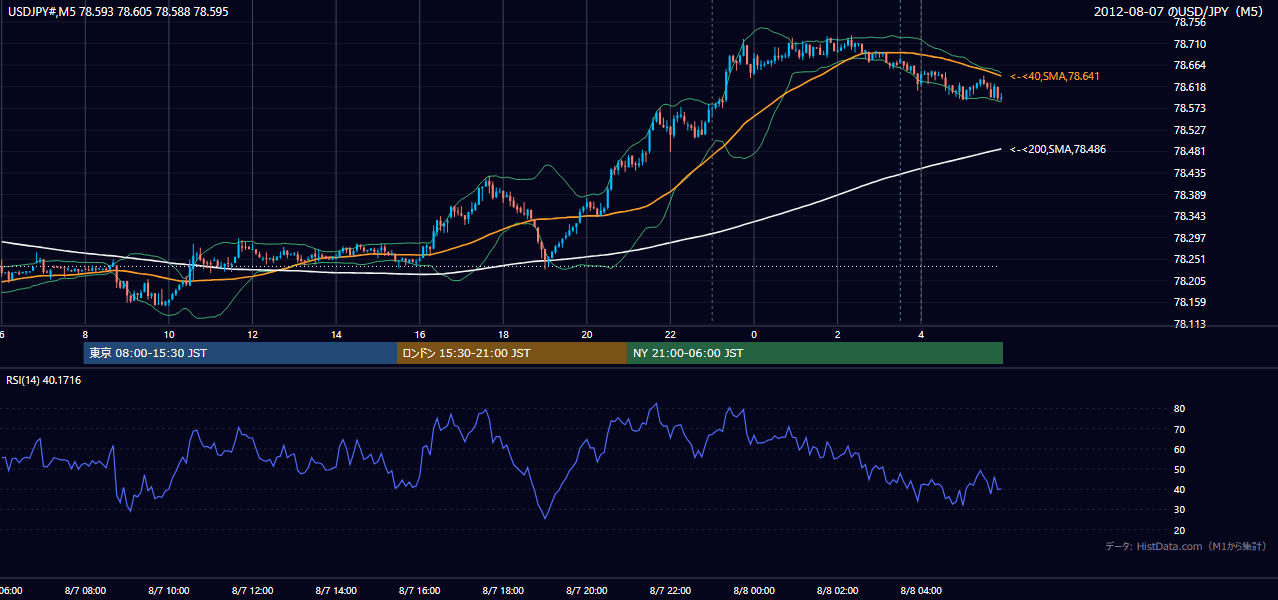The image size is (1278, 600).
Task: Click the 2012-08-07 USD/JPY (M5) title
Action: [x=1180, y=12]
